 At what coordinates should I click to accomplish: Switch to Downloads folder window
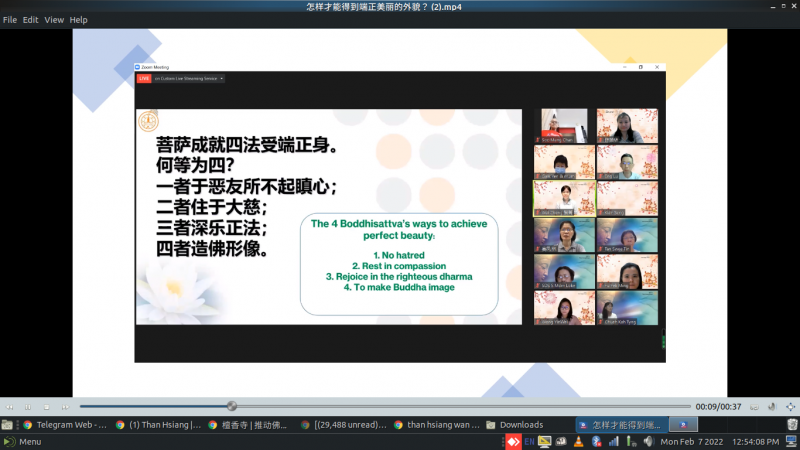tap(514, 424)
